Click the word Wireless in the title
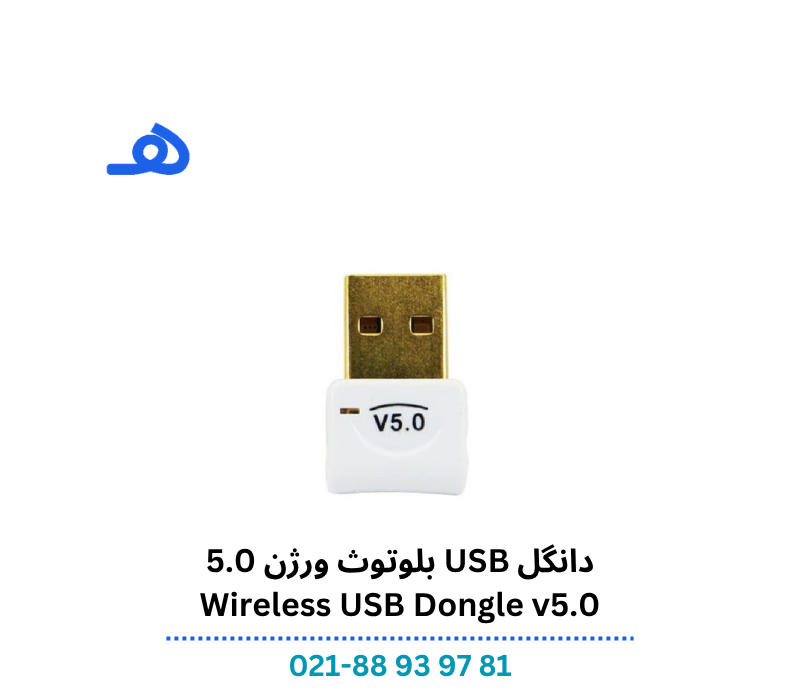 pos(265,605)
